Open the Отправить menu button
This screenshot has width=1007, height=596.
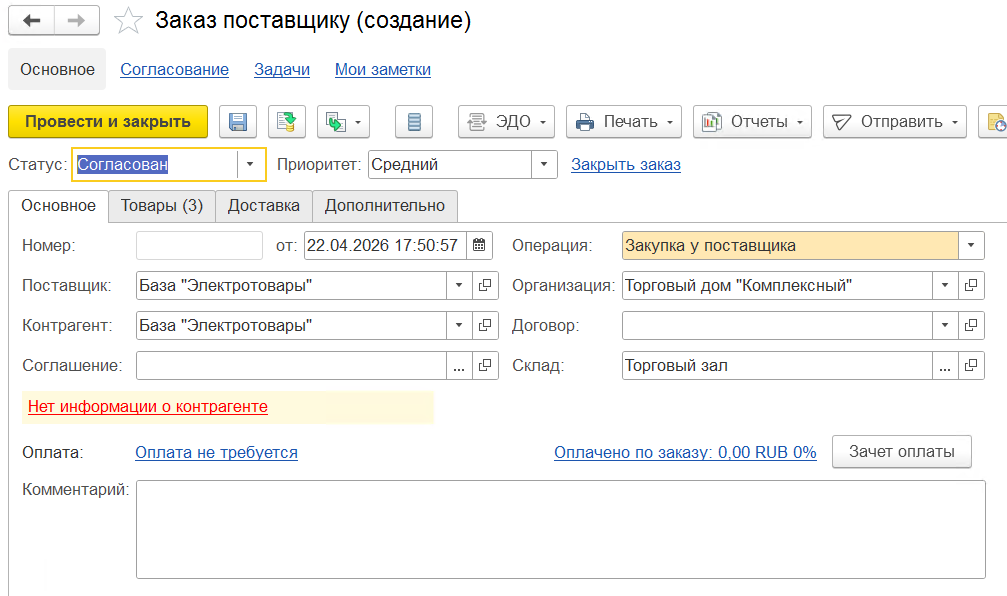click(895, 121)
